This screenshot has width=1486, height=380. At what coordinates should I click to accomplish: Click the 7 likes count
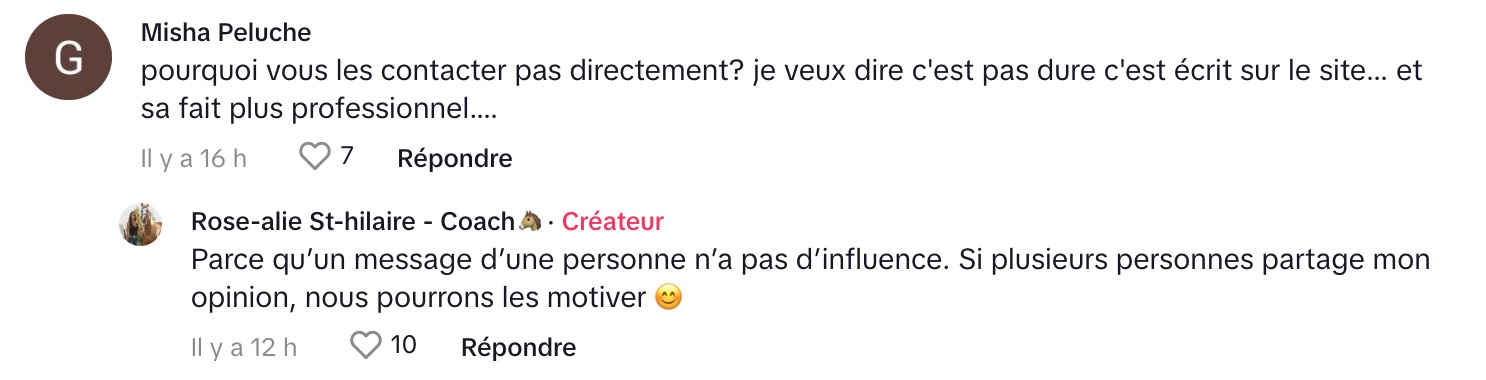(x=346, y=157)
